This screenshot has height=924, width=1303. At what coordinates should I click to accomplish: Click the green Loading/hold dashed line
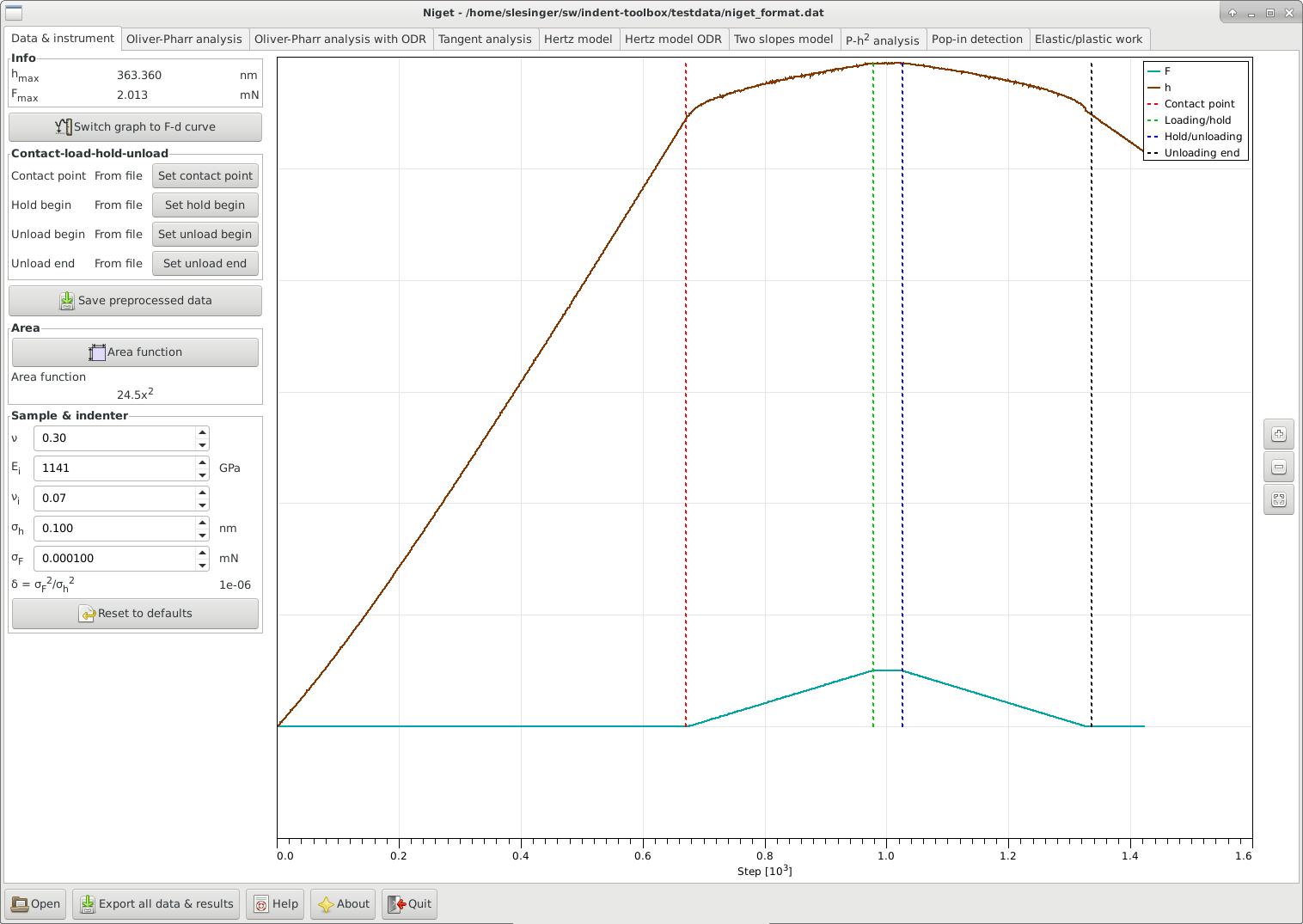[873, 395]
